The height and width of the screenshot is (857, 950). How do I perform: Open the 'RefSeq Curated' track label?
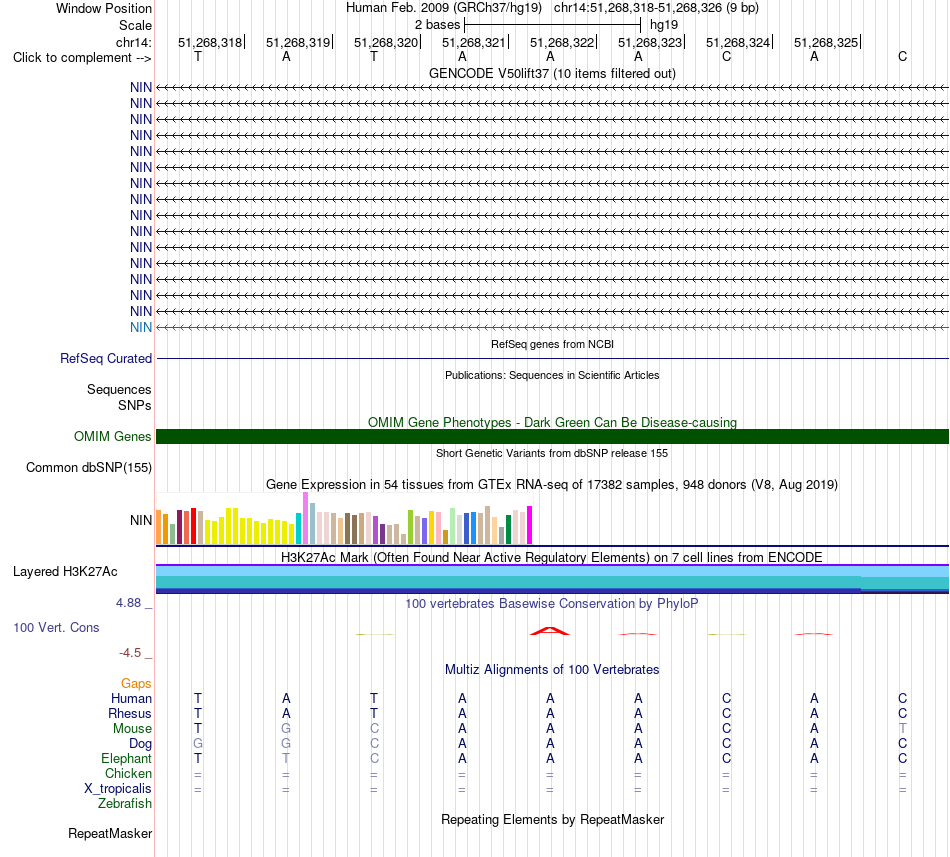click(x=105, y=359)
